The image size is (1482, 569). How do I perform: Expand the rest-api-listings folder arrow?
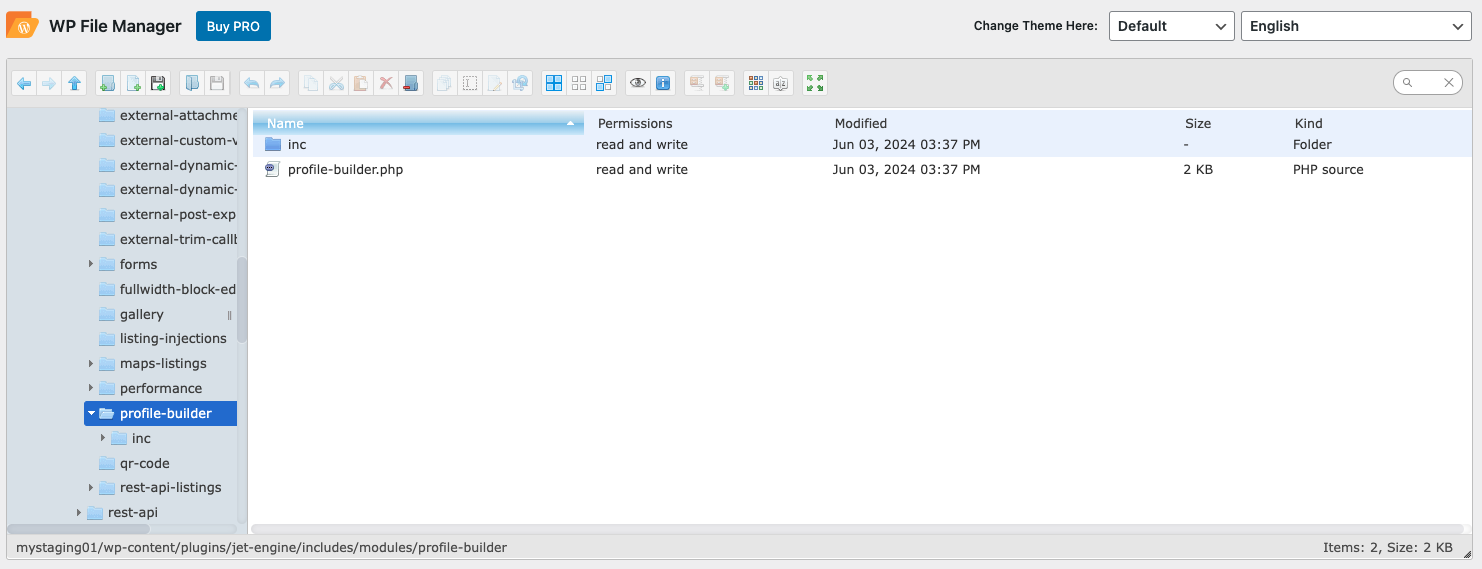tap(91, 488)
